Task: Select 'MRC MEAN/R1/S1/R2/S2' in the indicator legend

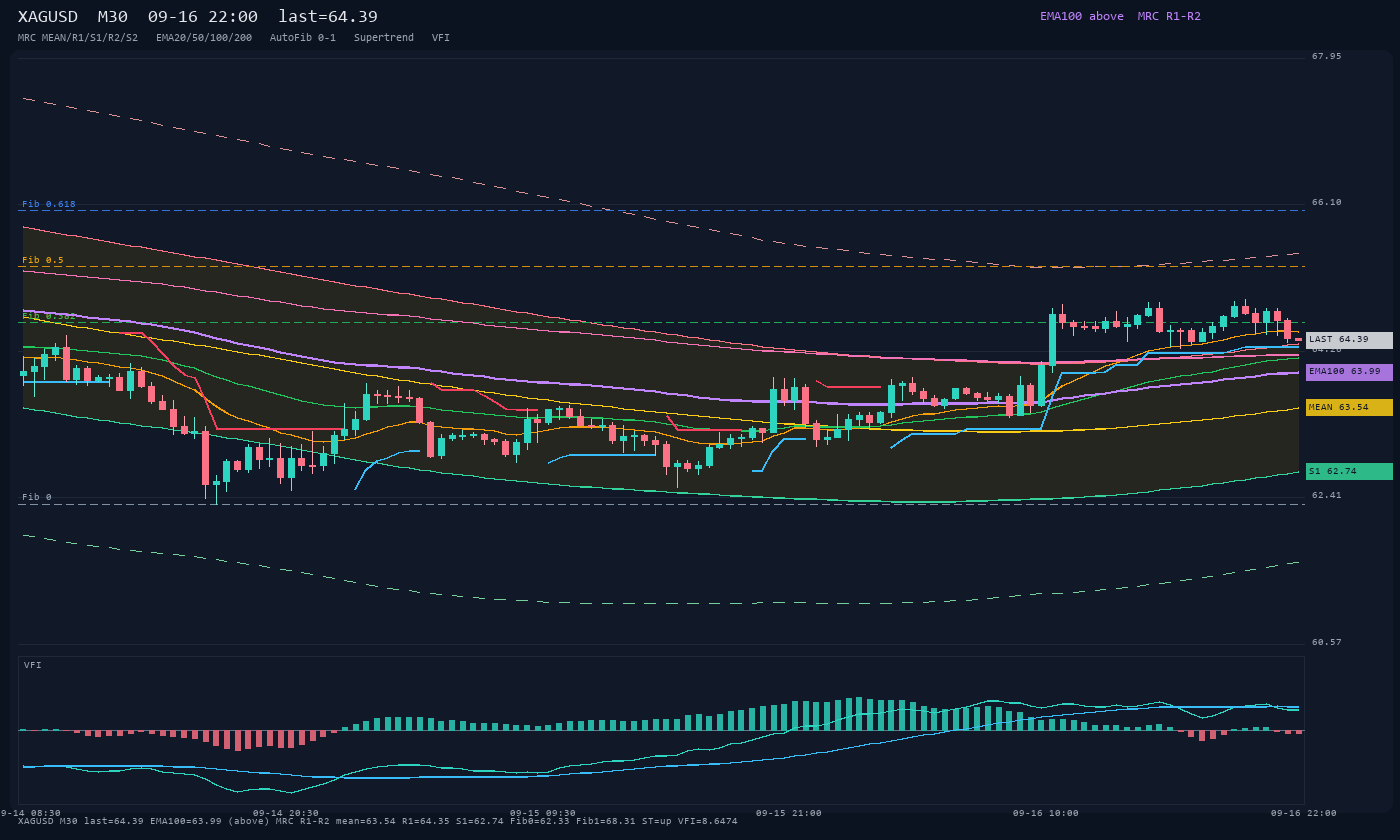Action: (x=78, y=38)
